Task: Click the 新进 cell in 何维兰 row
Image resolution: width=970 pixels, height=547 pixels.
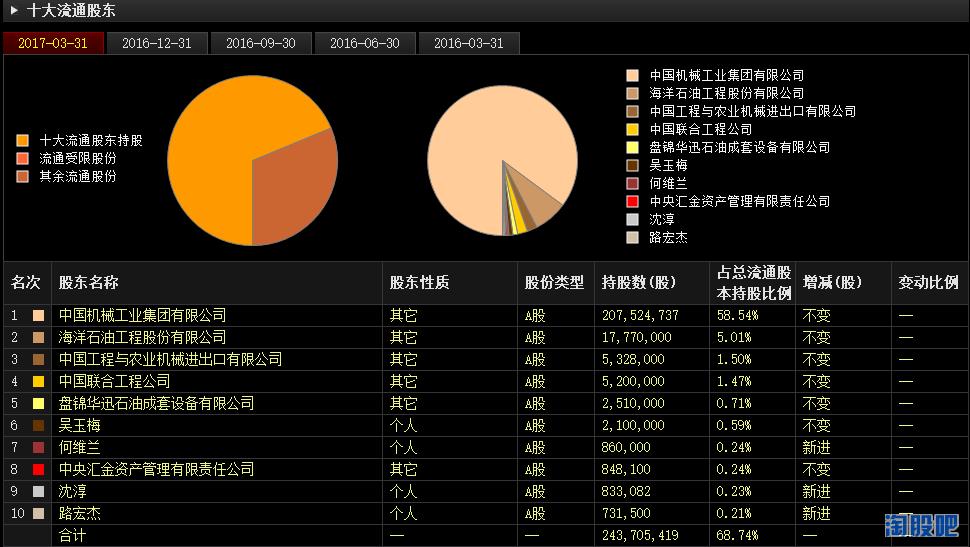Action: (816, 447)
